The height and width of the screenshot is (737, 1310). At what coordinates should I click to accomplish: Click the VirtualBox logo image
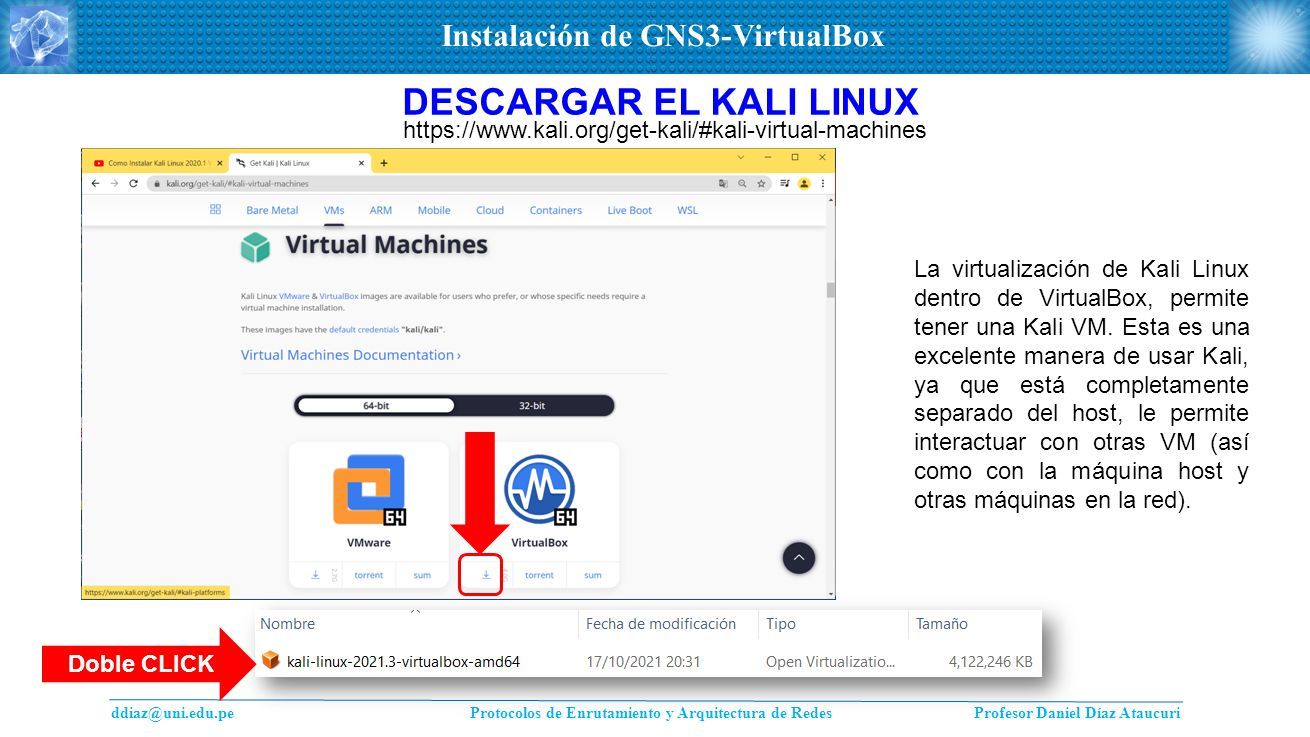click(540, 490)
